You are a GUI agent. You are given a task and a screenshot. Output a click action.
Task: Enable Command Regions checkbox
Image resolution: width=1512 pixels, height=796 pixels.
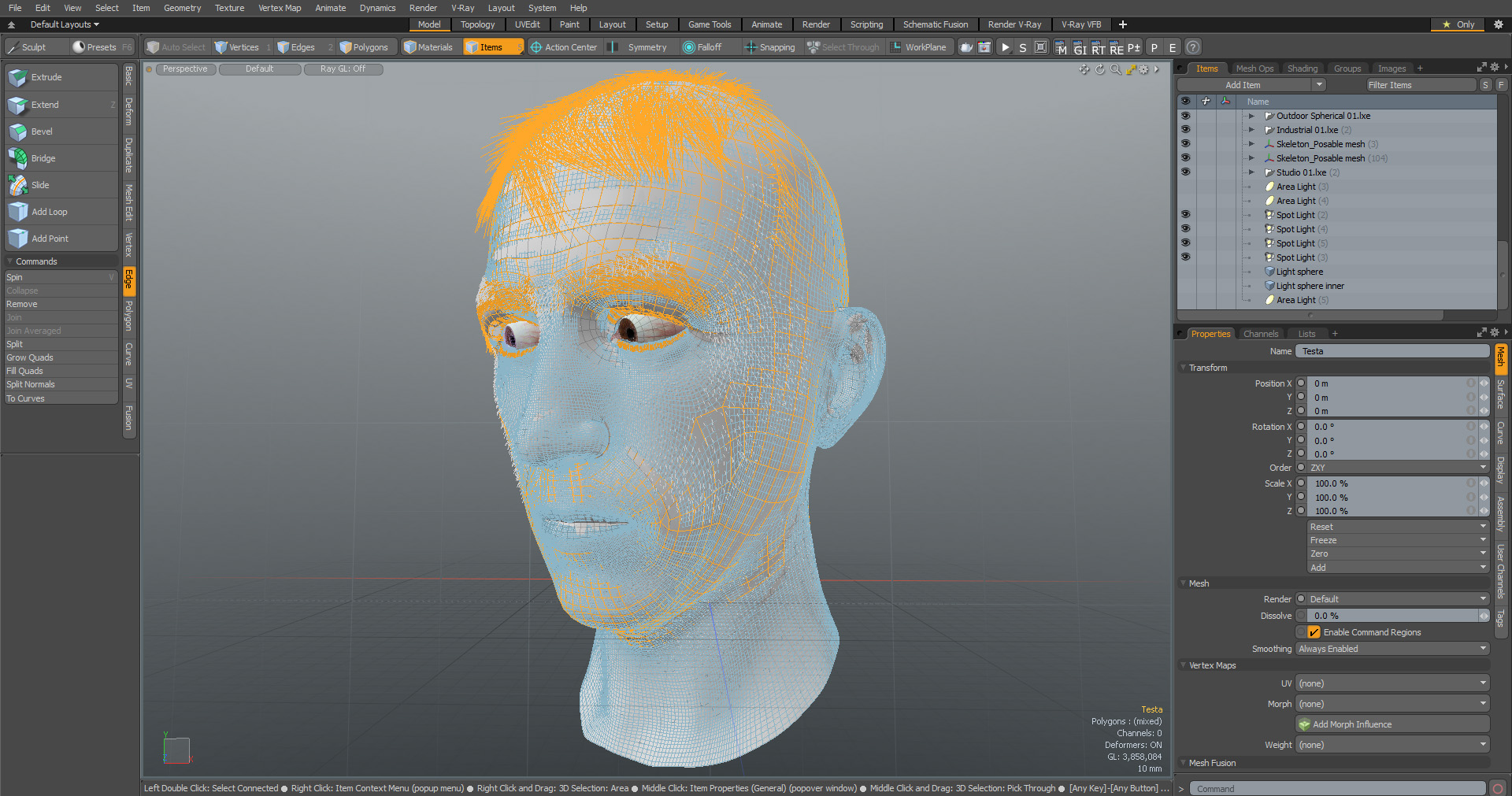click(x=1314, y=632)
